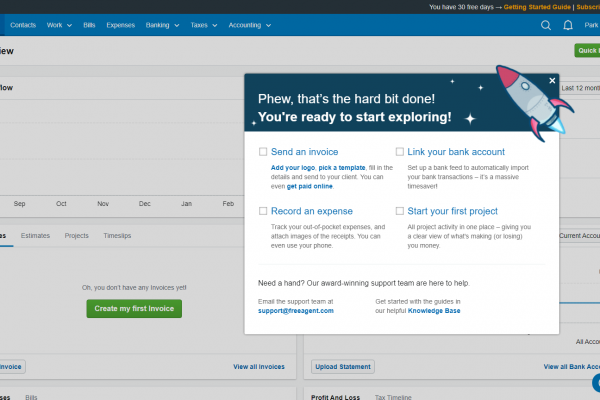600x400 pixels.
Task: Click the green Quick button
Action: coord(587,51)
